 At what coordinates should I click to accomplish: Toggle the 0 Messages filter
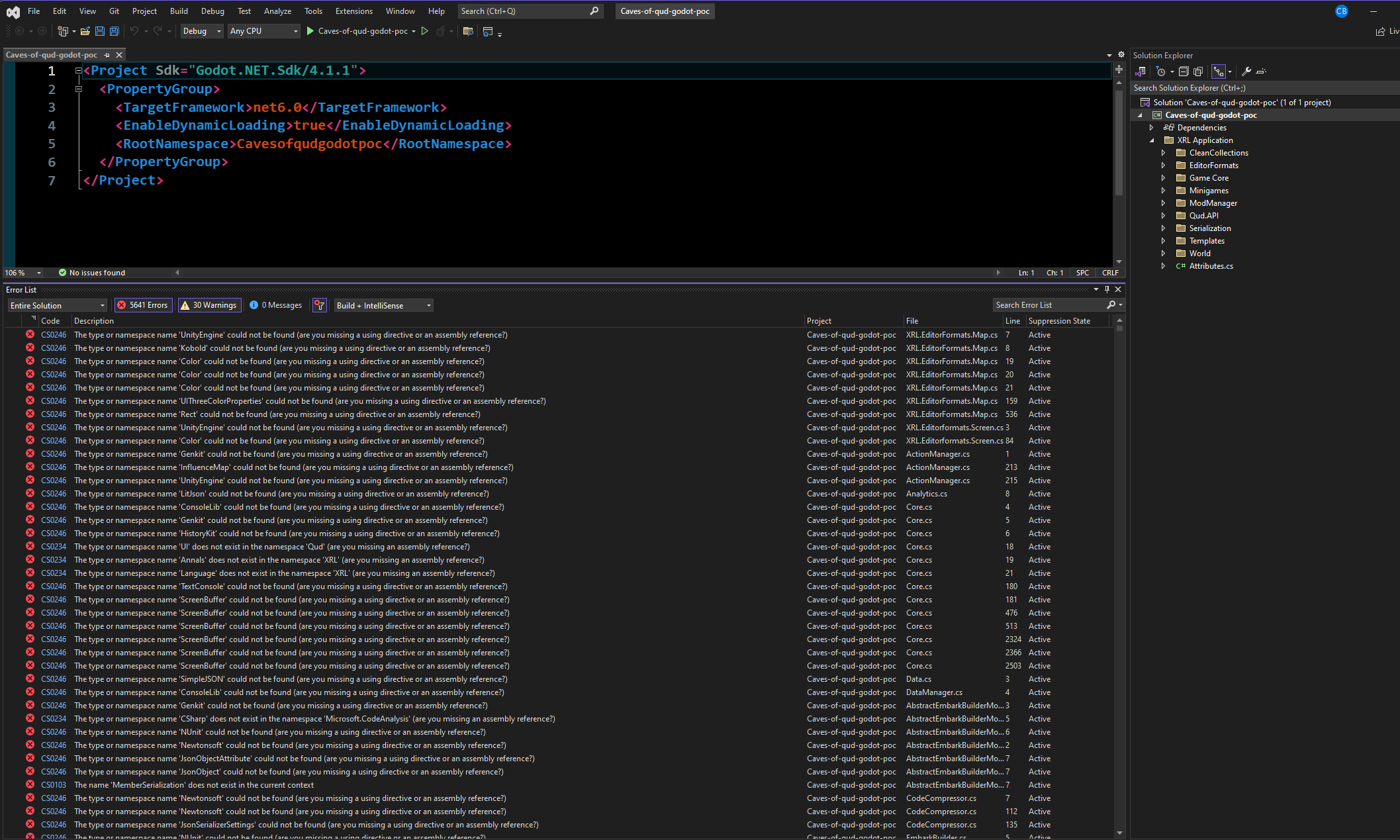(275, 305)
